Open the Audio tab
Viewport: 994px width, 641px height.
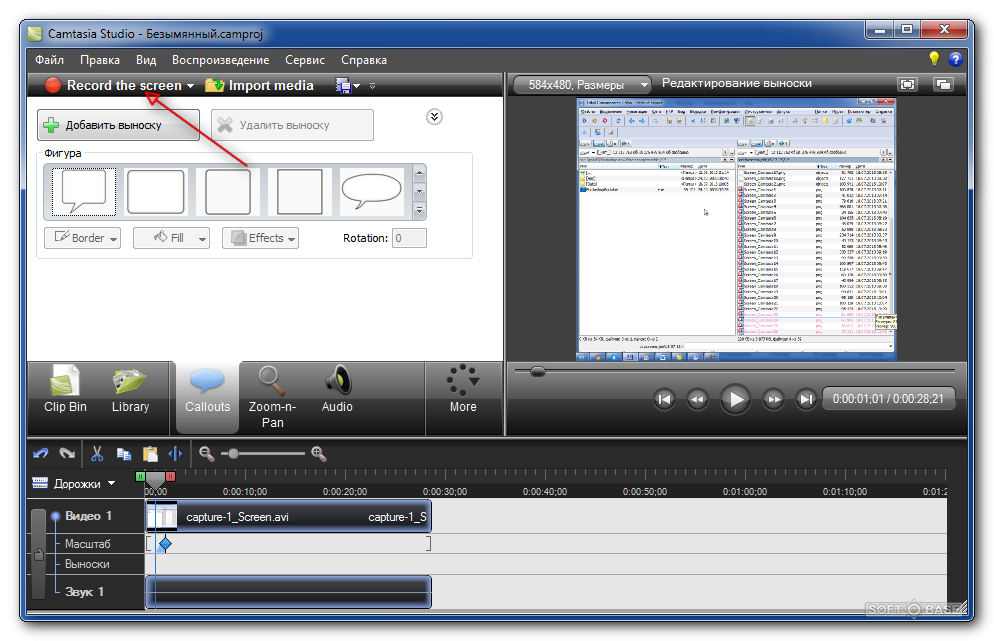(x=337, y=389)
